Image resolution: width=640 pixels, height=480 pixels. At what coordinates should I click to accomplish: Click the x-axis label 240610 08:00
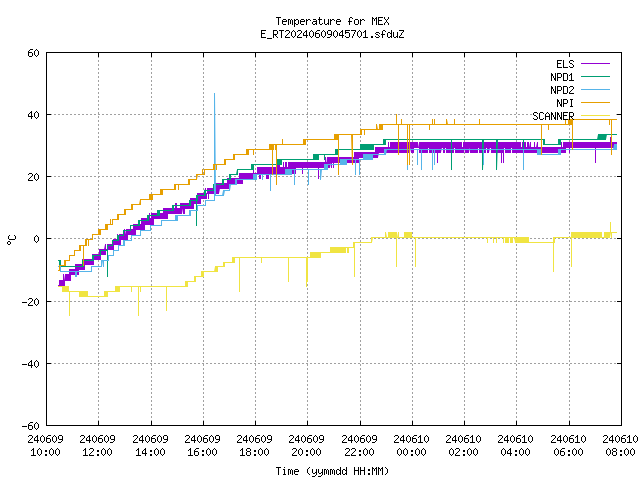click(620, 446)
